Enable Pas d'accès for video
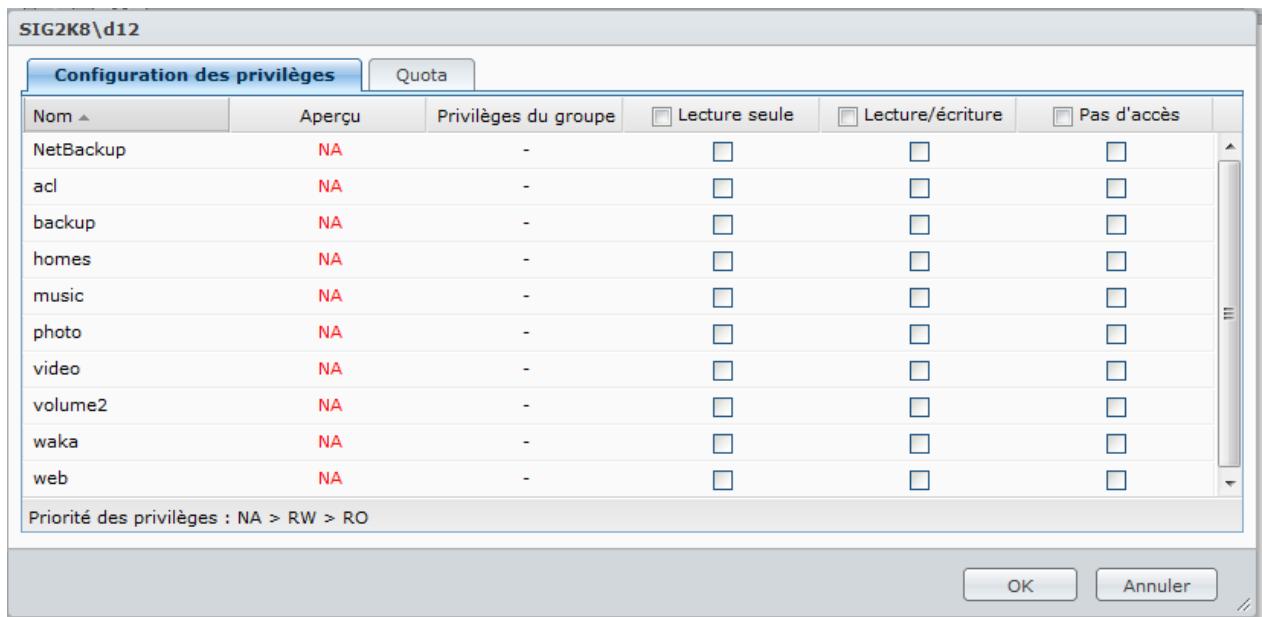 (x=1116, y=370)
